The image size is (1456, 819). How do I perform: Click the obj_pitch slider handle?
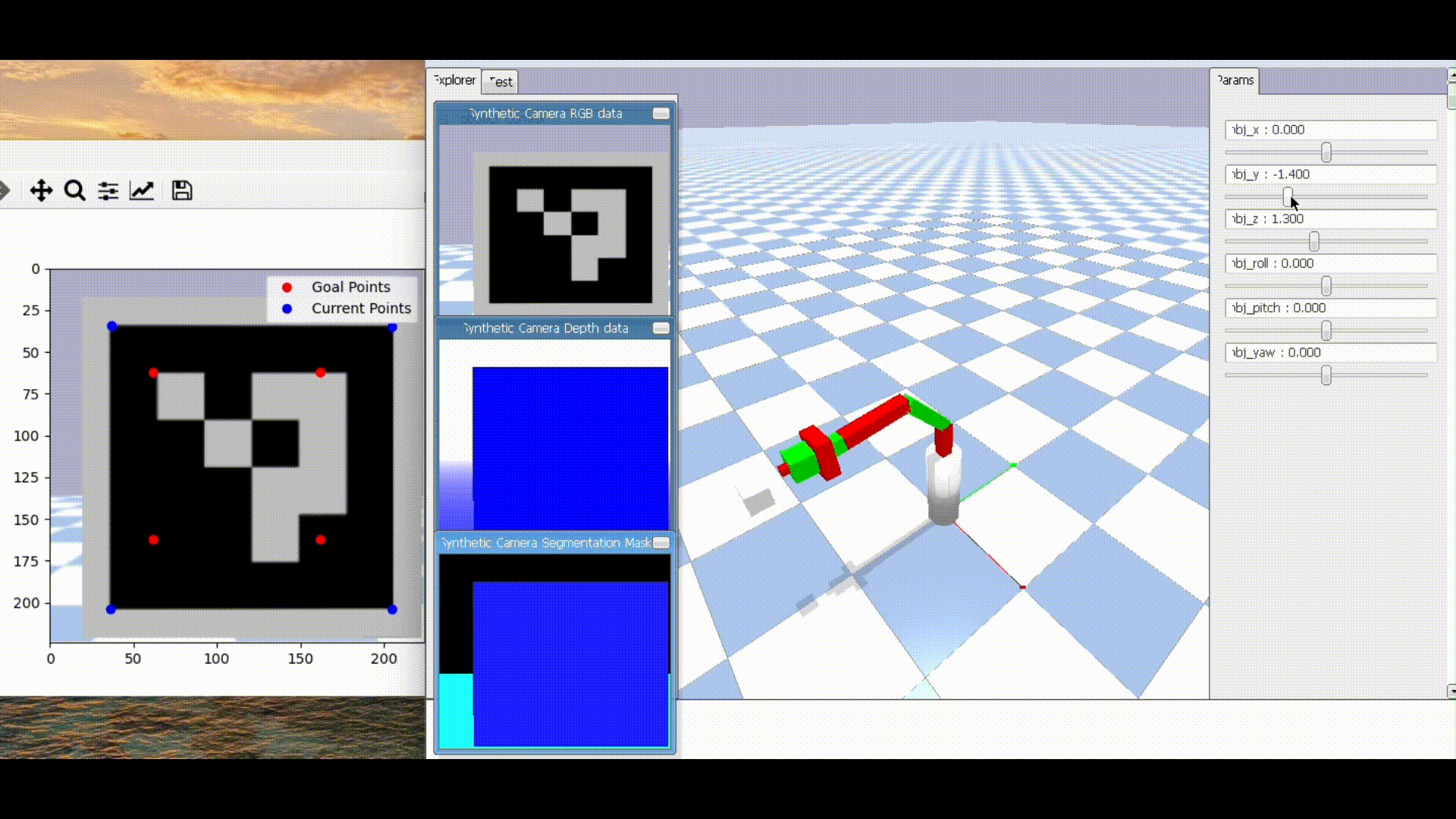tap(1326, 331)
